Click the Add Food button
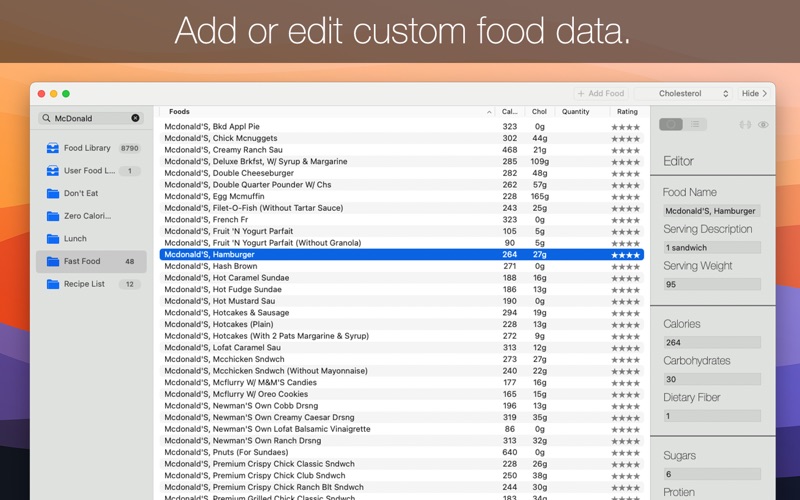Image resolution: width=800 pixels, height=500 pixels. click(601, 93)
